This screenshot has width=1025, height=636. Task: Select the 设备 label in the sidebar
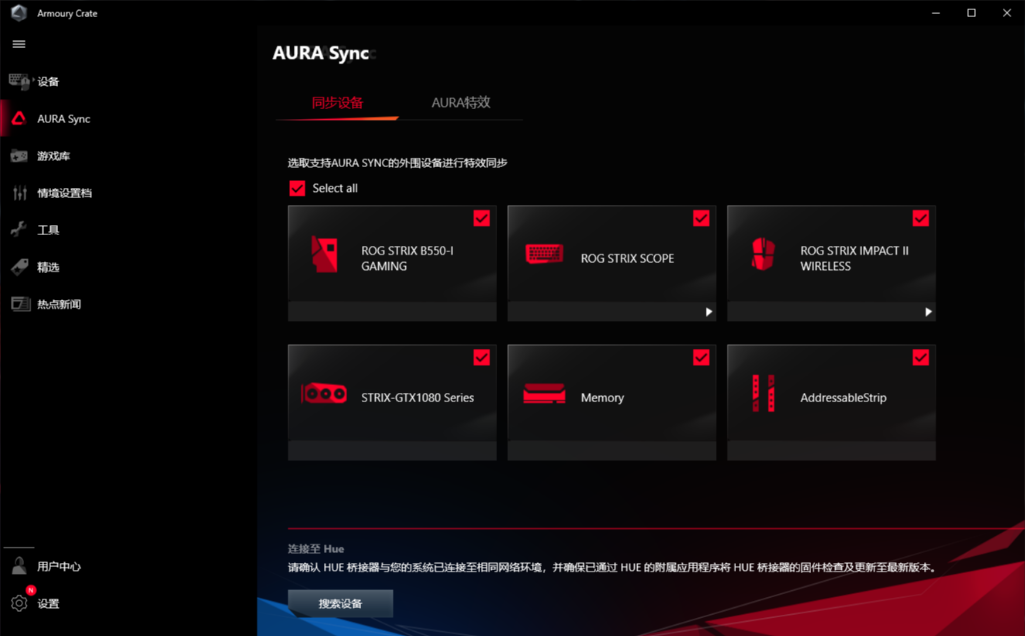point(48,82)
